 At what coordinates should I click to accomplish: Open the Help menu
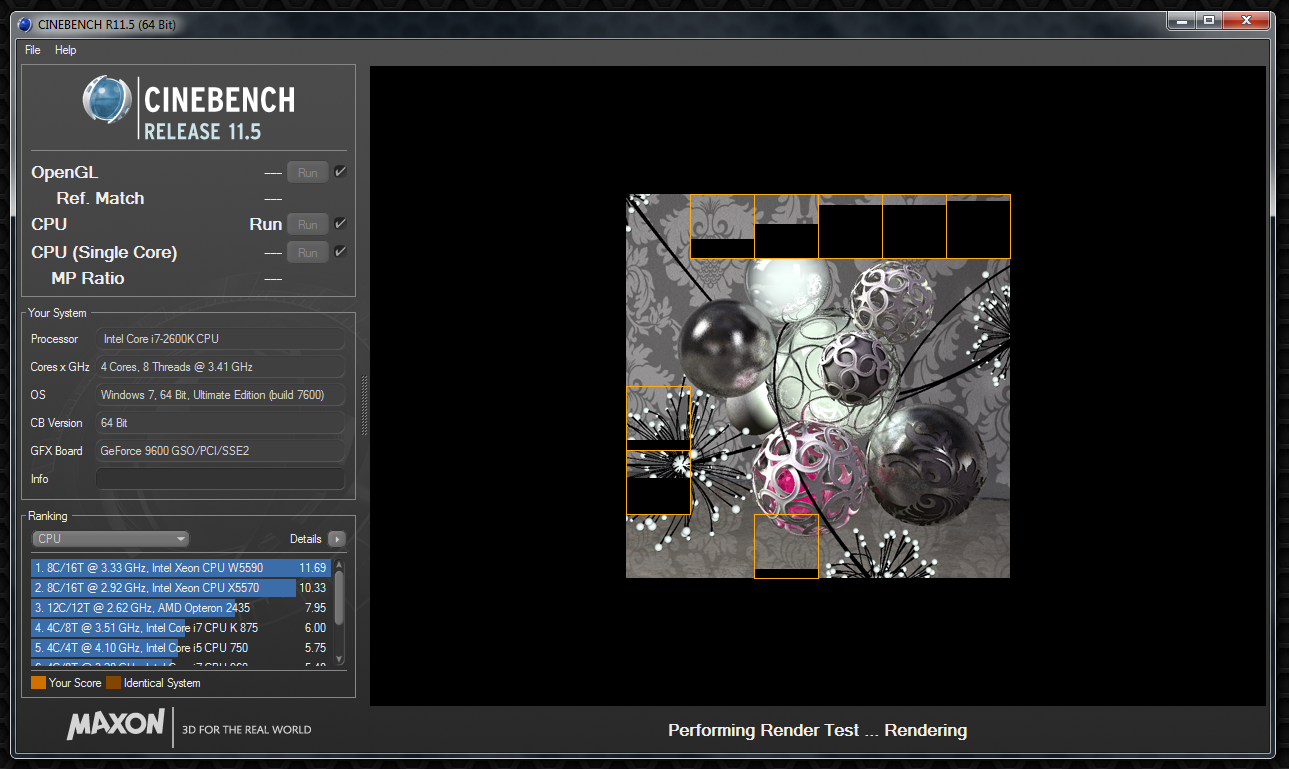coord(65,50)
